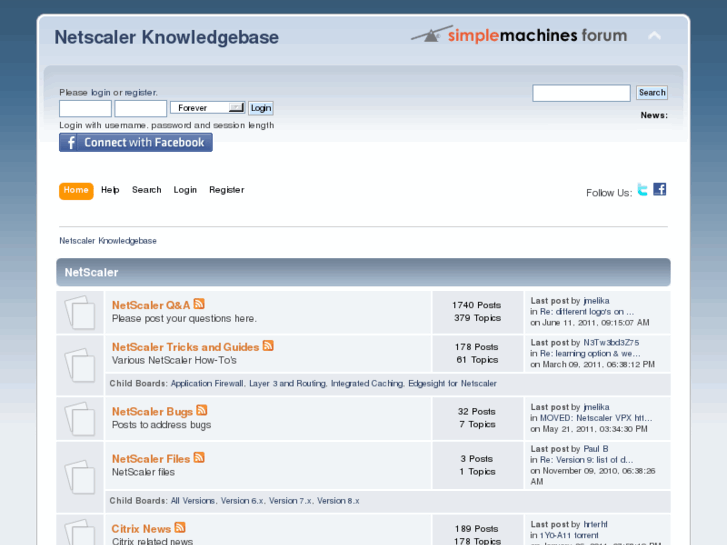The height and width of the screenshot is (545, 727).
Task: Open the NetScaler Files RSS feed icon
Action: pos(199,457)
